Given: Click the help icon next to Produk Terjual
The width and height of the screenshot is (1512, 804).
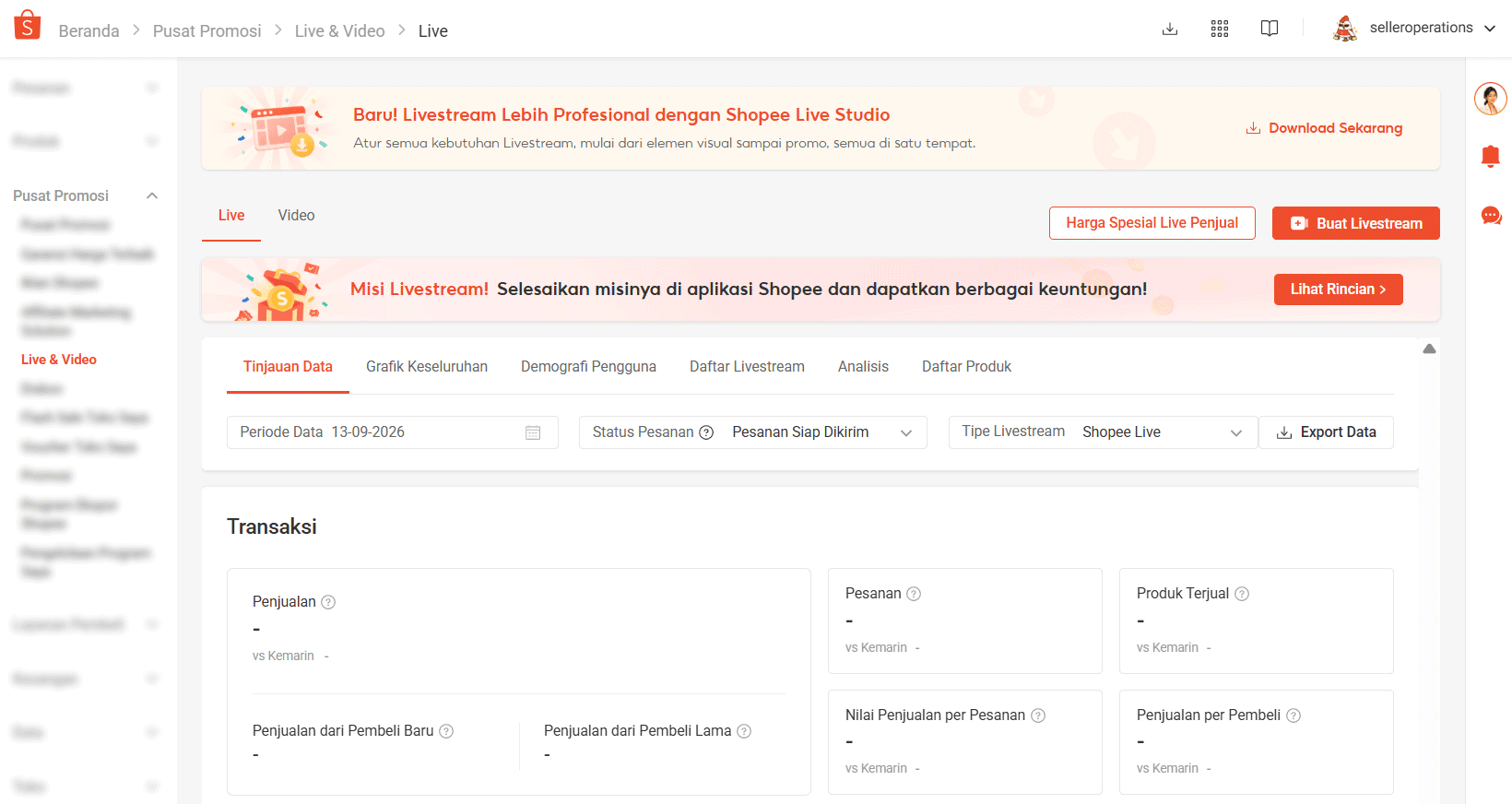Looking at the screenshot, I should [1242, 594].
